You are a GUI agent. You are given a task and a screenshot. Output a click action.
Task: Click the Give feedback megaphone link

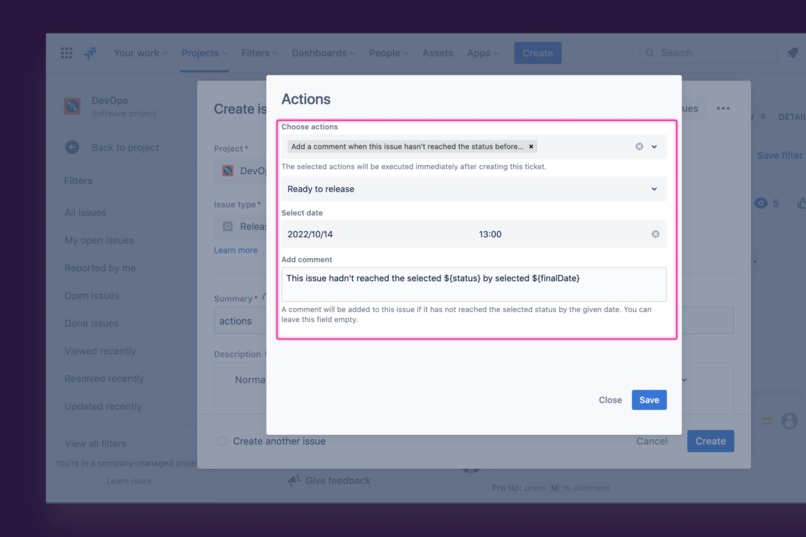click(329, 480)
